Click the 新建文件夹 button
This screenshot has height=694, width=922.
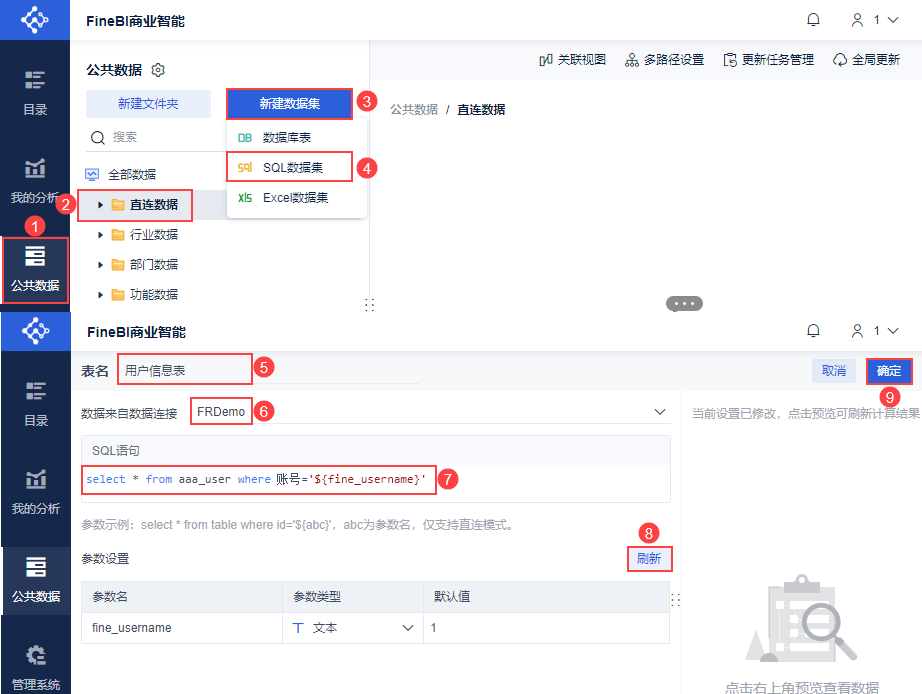pyautogui.click(x=148, y=104)
